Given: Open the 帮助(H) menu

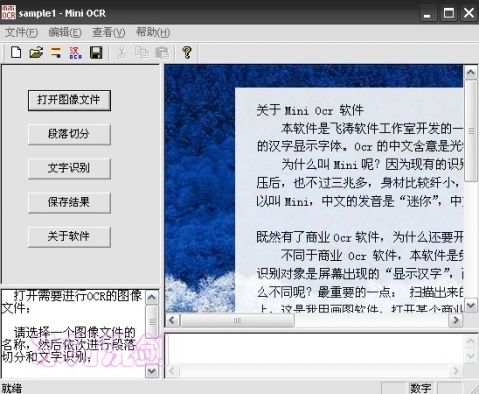Looking at the screenshot, I should click(x=153, y=32).
